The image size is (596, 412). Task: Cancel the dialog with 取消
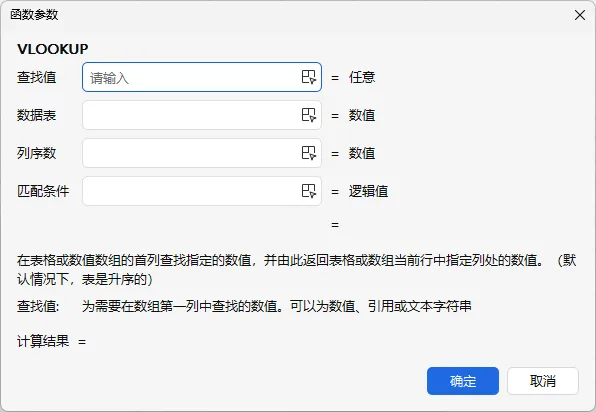point(543,381)
